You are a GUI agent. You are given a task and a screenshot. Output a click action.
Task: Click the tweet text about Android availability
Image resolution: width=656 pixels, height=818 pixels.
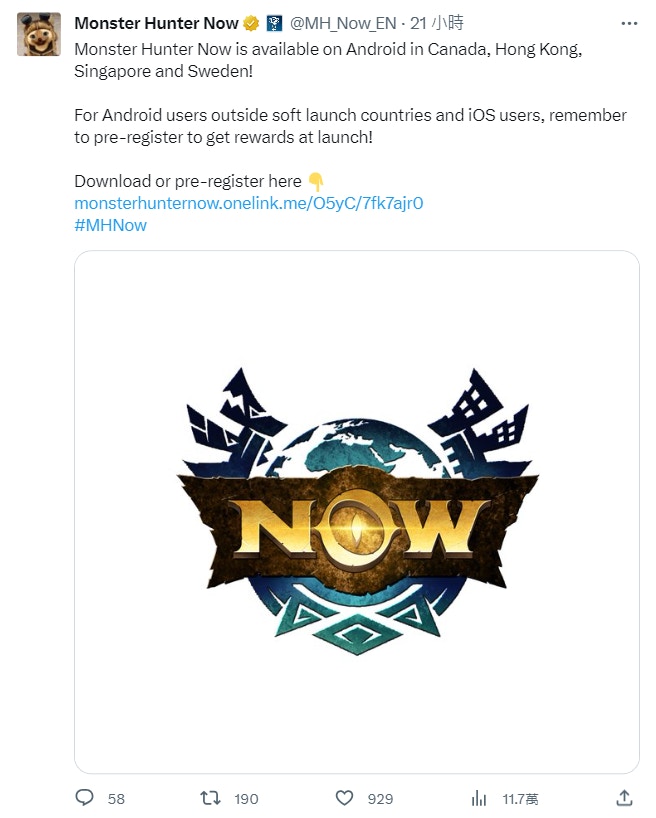[328, 59]
